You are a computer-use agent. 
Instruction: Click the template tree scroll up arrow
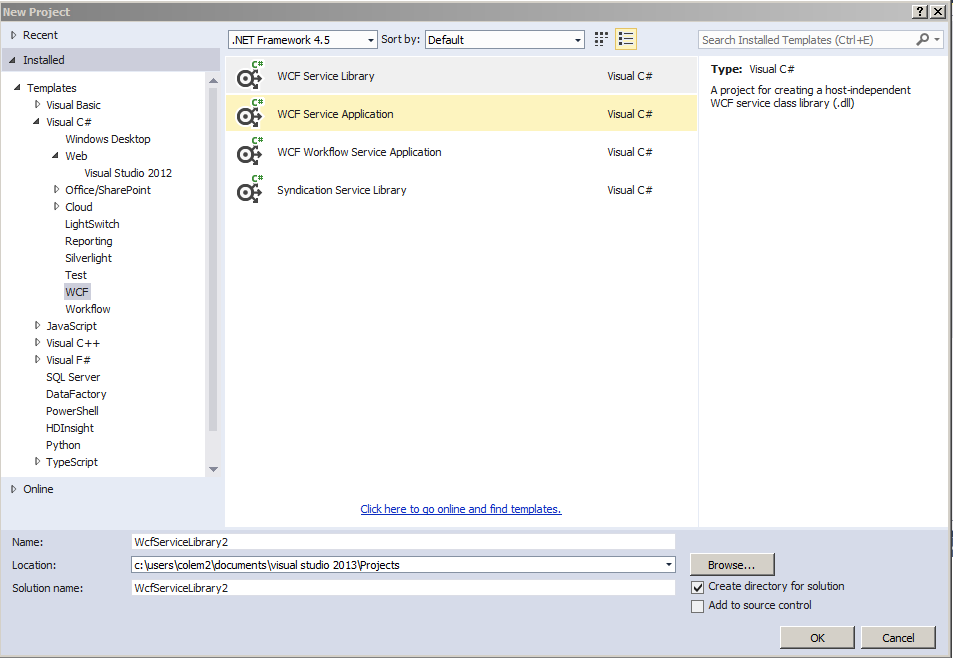coord(213,80)
